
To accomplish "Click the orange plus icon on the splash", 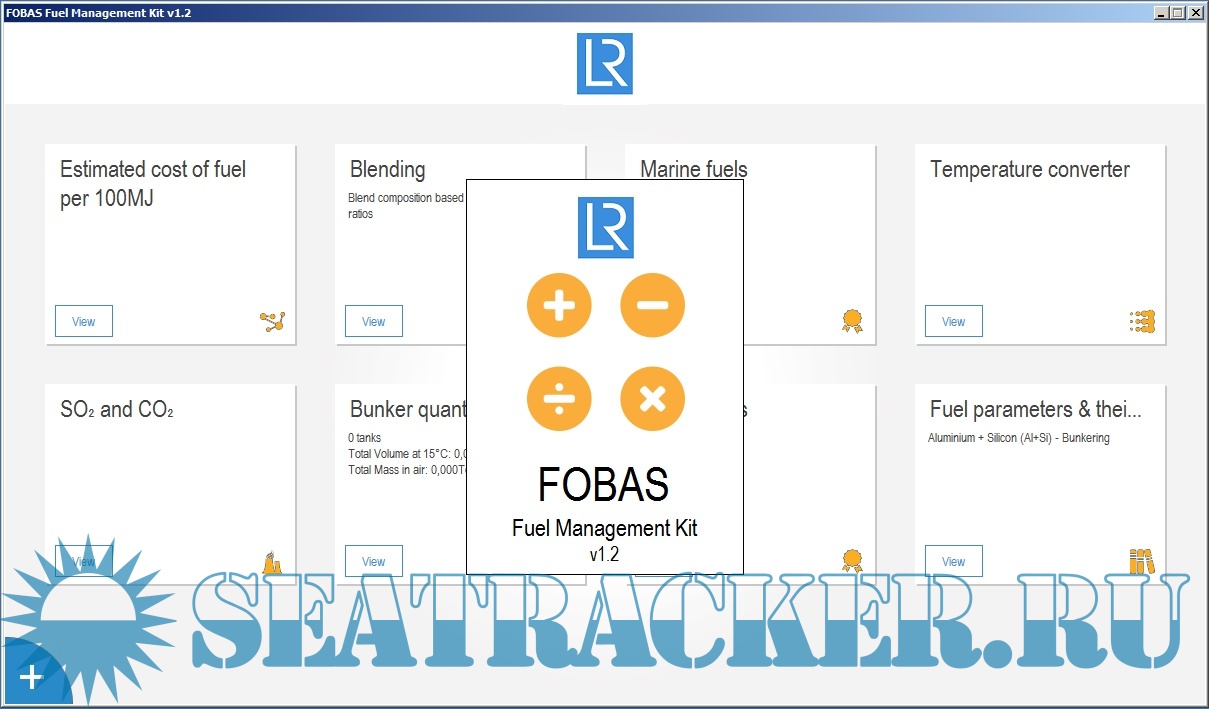I will 559,305.
